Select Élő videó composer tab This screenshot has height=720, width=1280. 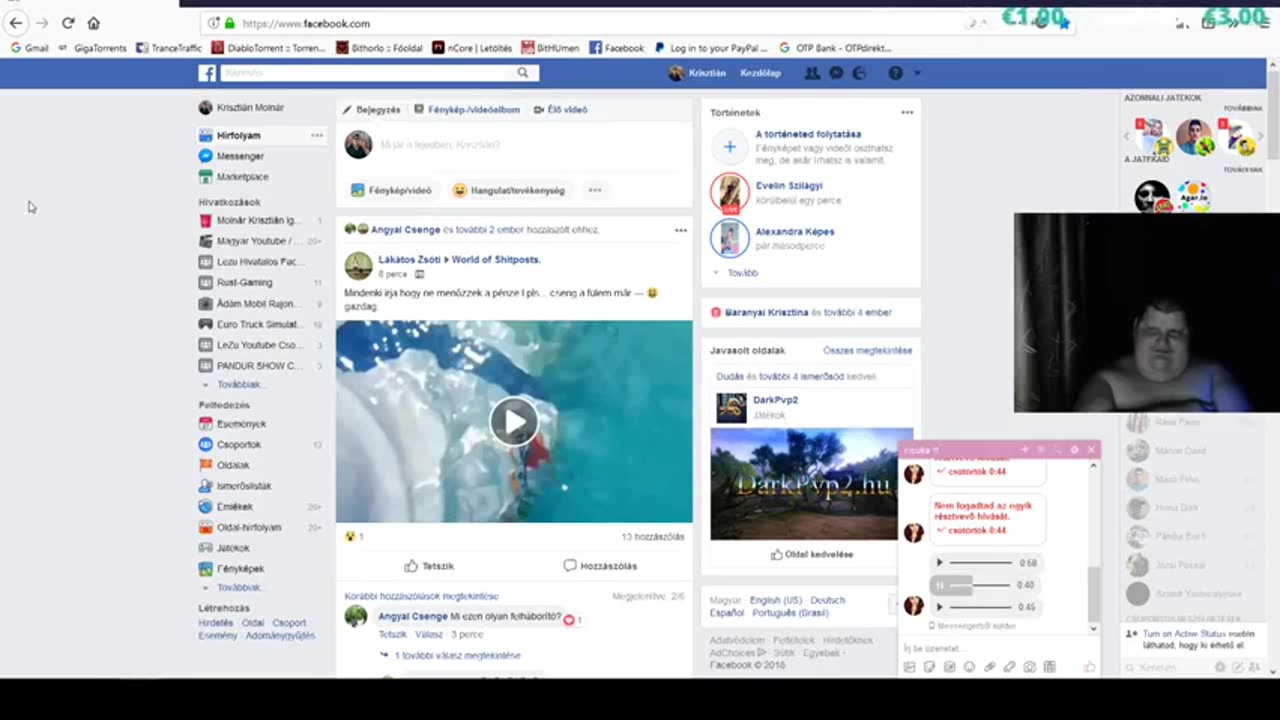tap(561, 110)
